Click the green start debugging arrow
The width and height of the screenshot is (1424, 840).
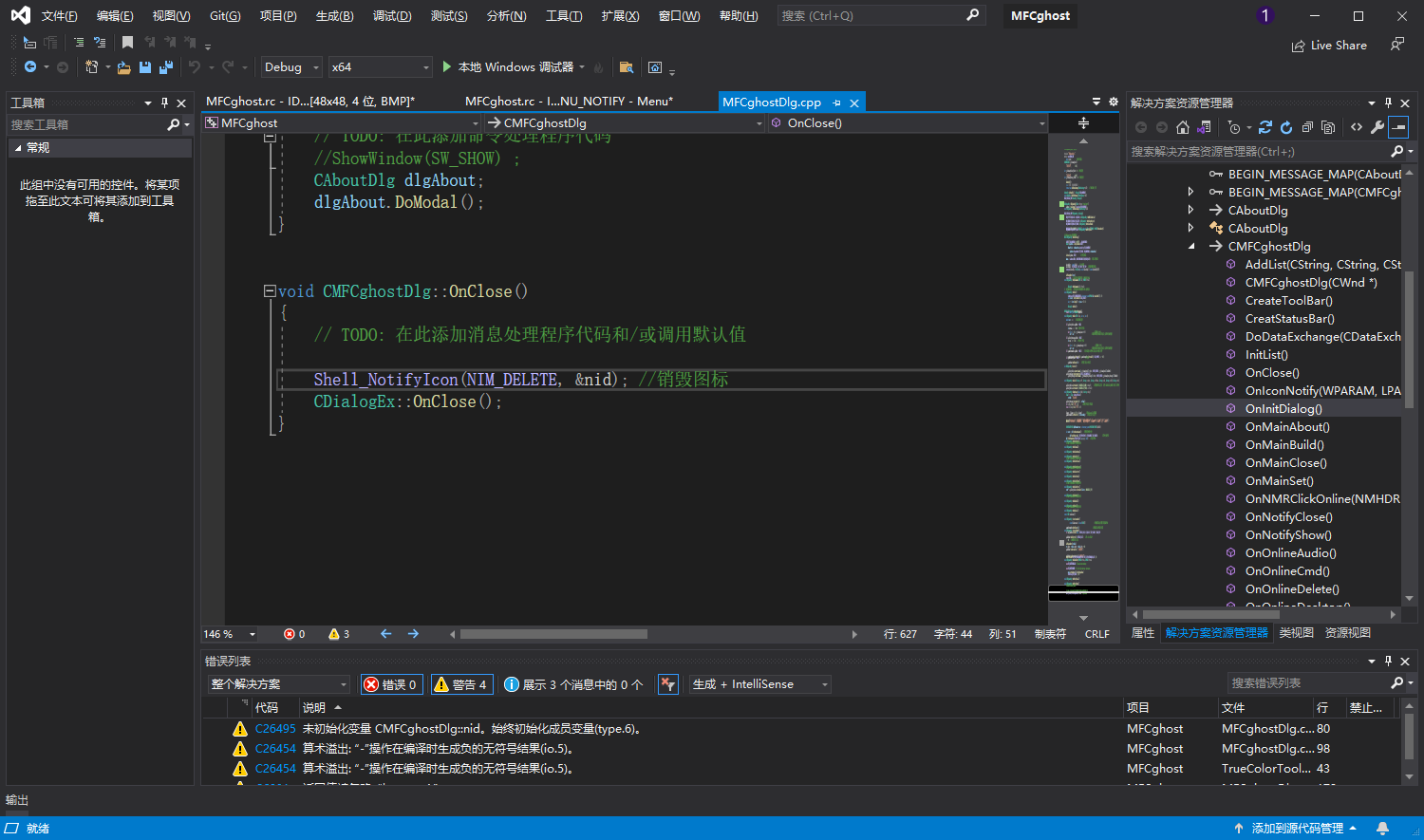[446, 67]
